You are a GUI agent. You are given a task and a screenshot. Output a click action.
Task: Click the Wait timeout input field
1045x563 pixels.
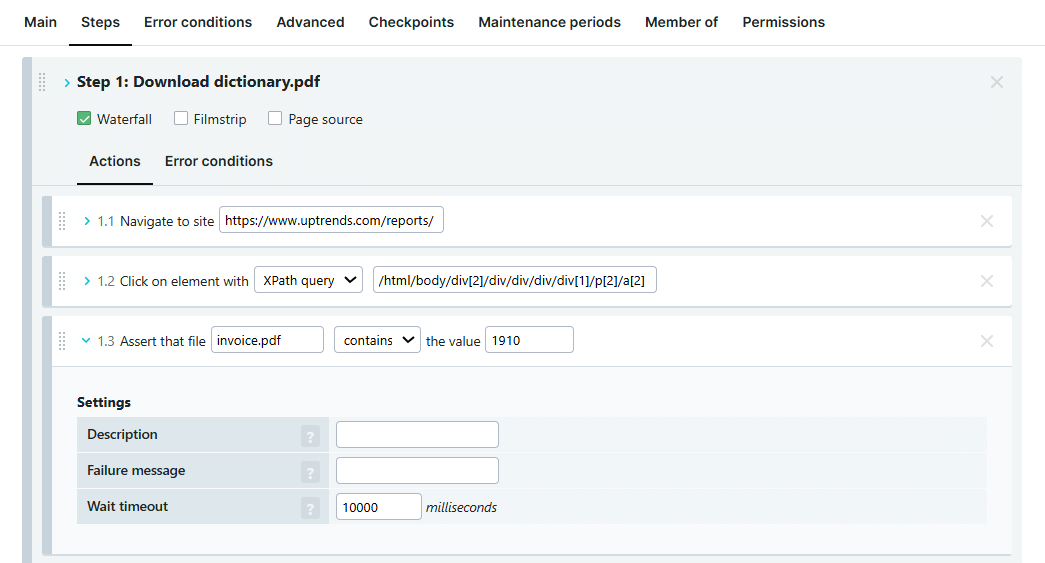[378, 507]
